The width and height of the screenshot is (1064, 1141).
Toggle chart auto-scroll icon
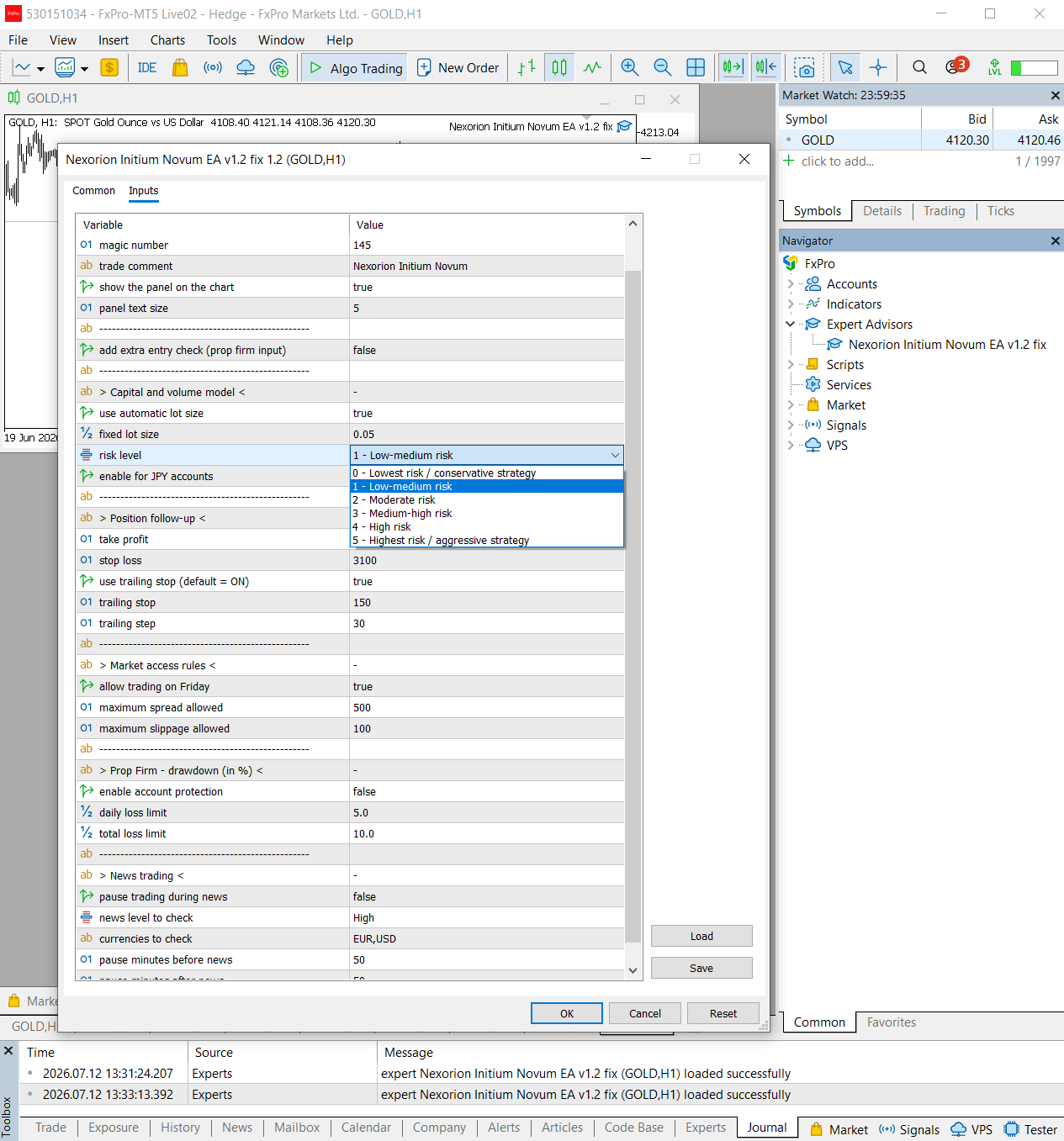(x=733, y=68)
